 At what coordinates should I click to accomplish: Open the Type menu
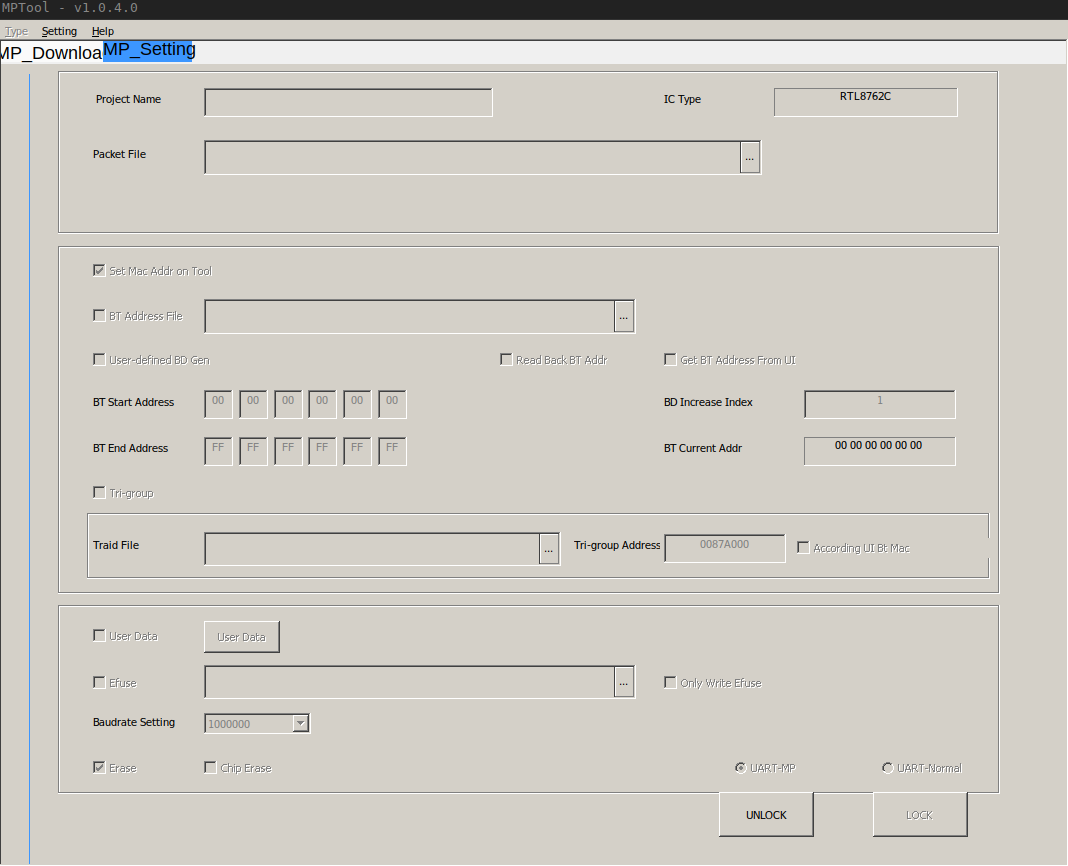pos(16,31)
